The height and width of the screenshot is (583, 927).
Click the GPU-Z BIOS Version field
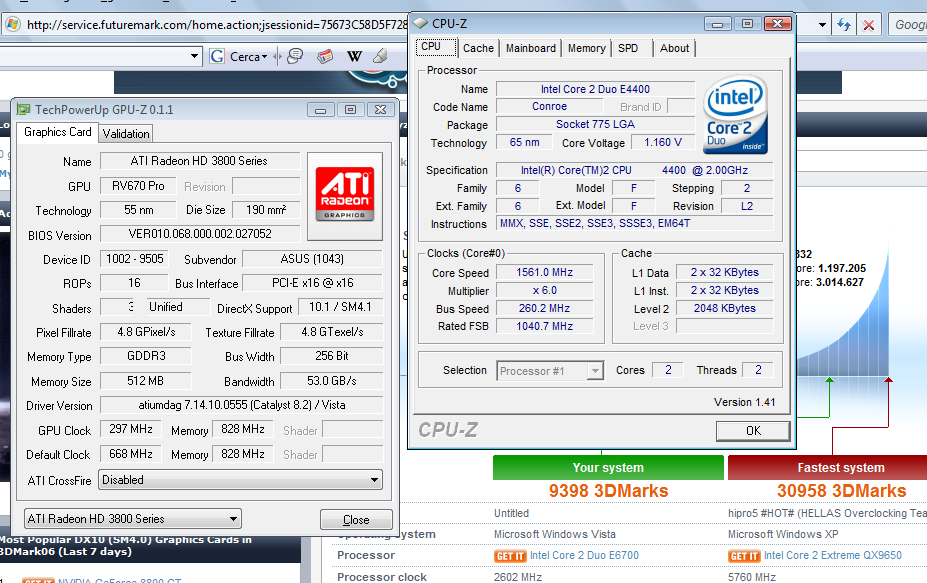[x=200, y=234]
